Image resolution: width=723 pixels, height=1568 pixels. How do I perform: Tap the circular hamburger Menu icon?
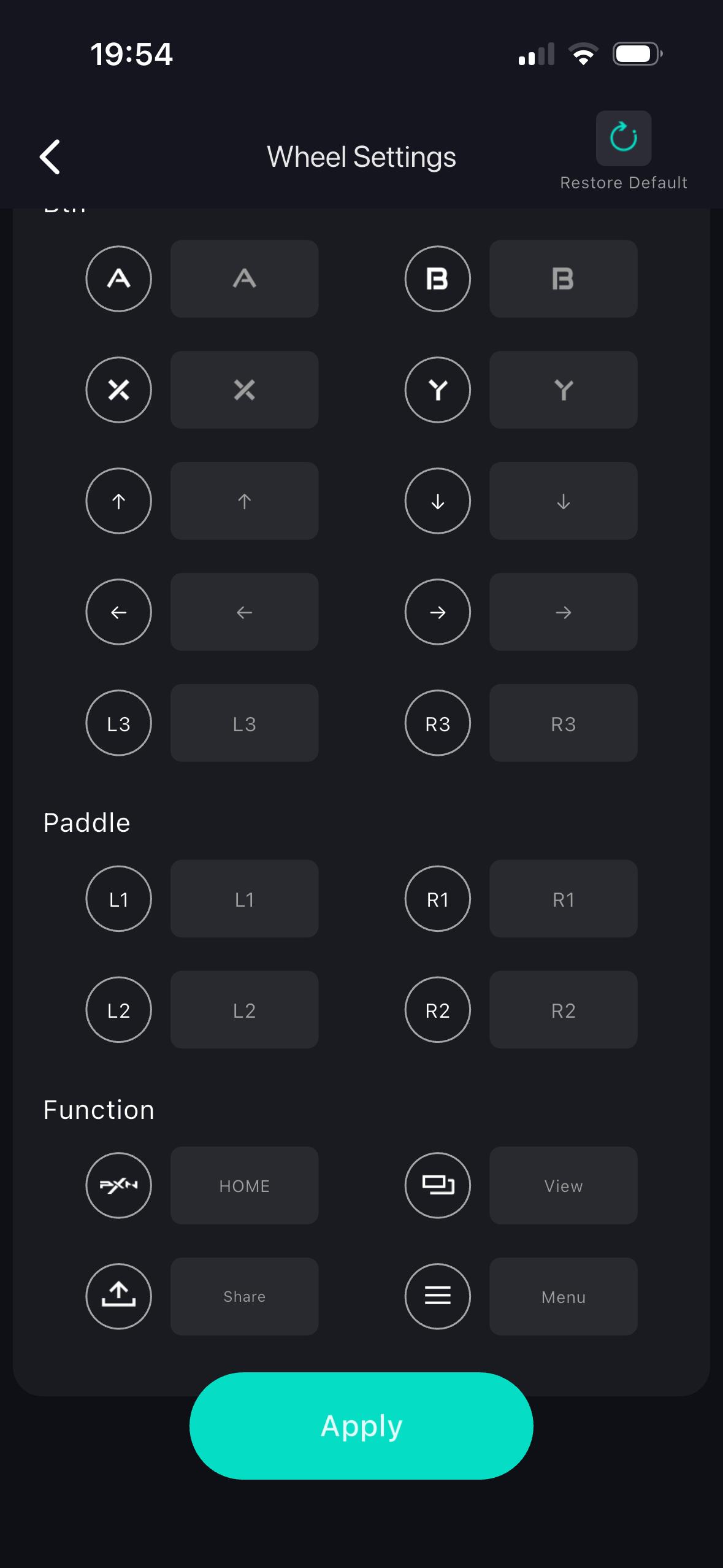pos(437,1296)
